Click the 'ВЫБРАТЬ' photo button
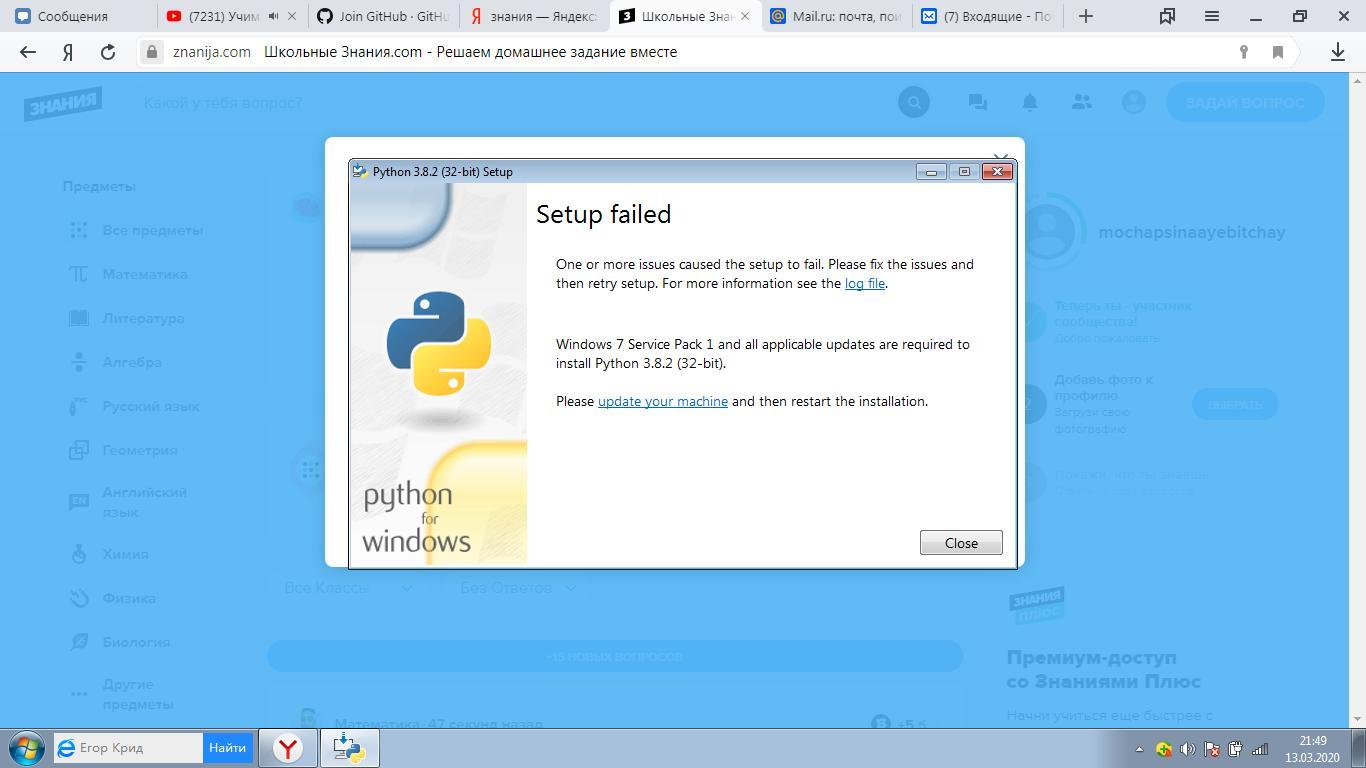 click(x=1235, y=404)
